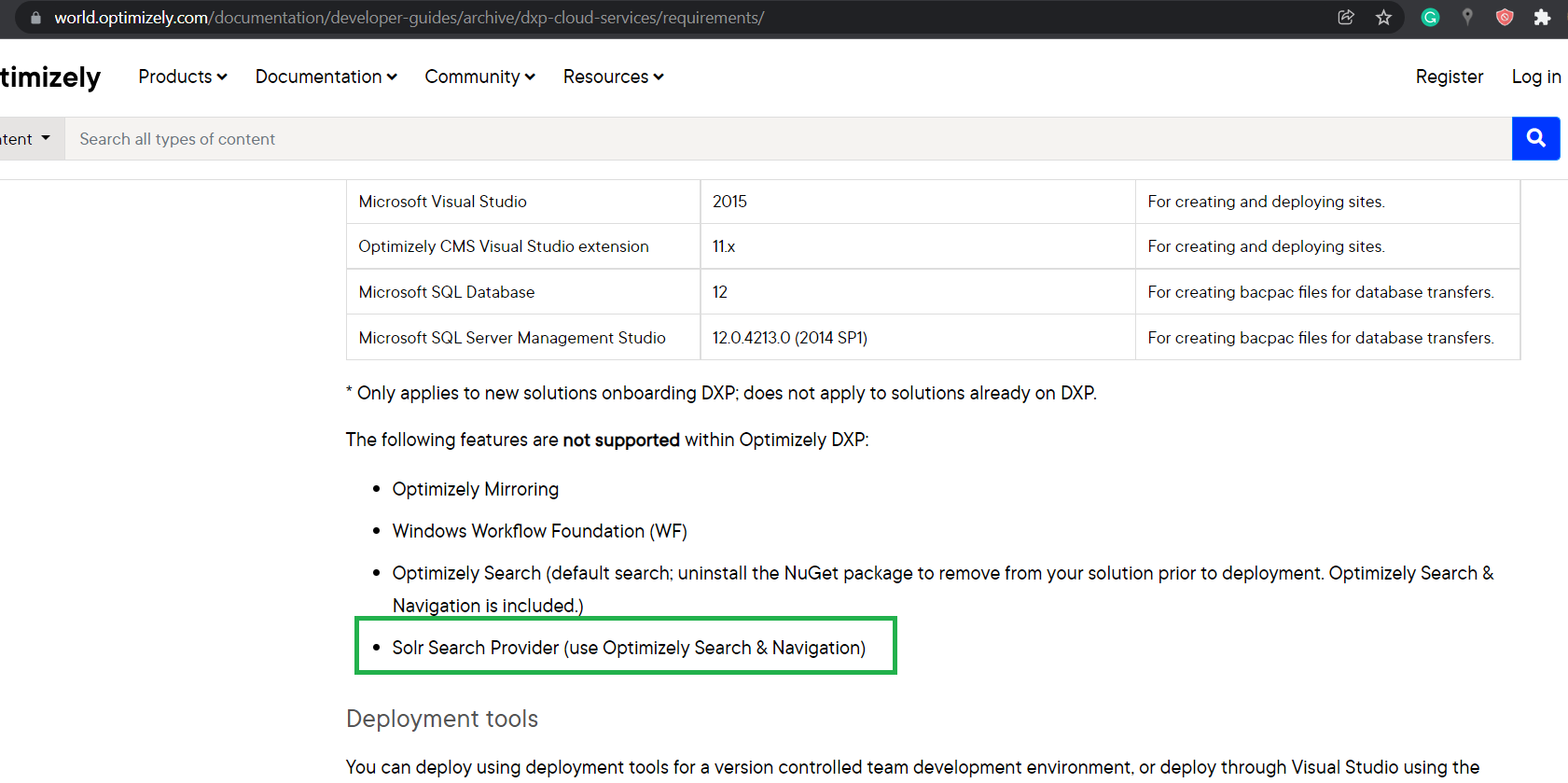The image size is (1568, 783).
Task: Expand the Community menu
Action: pos(479,77)
